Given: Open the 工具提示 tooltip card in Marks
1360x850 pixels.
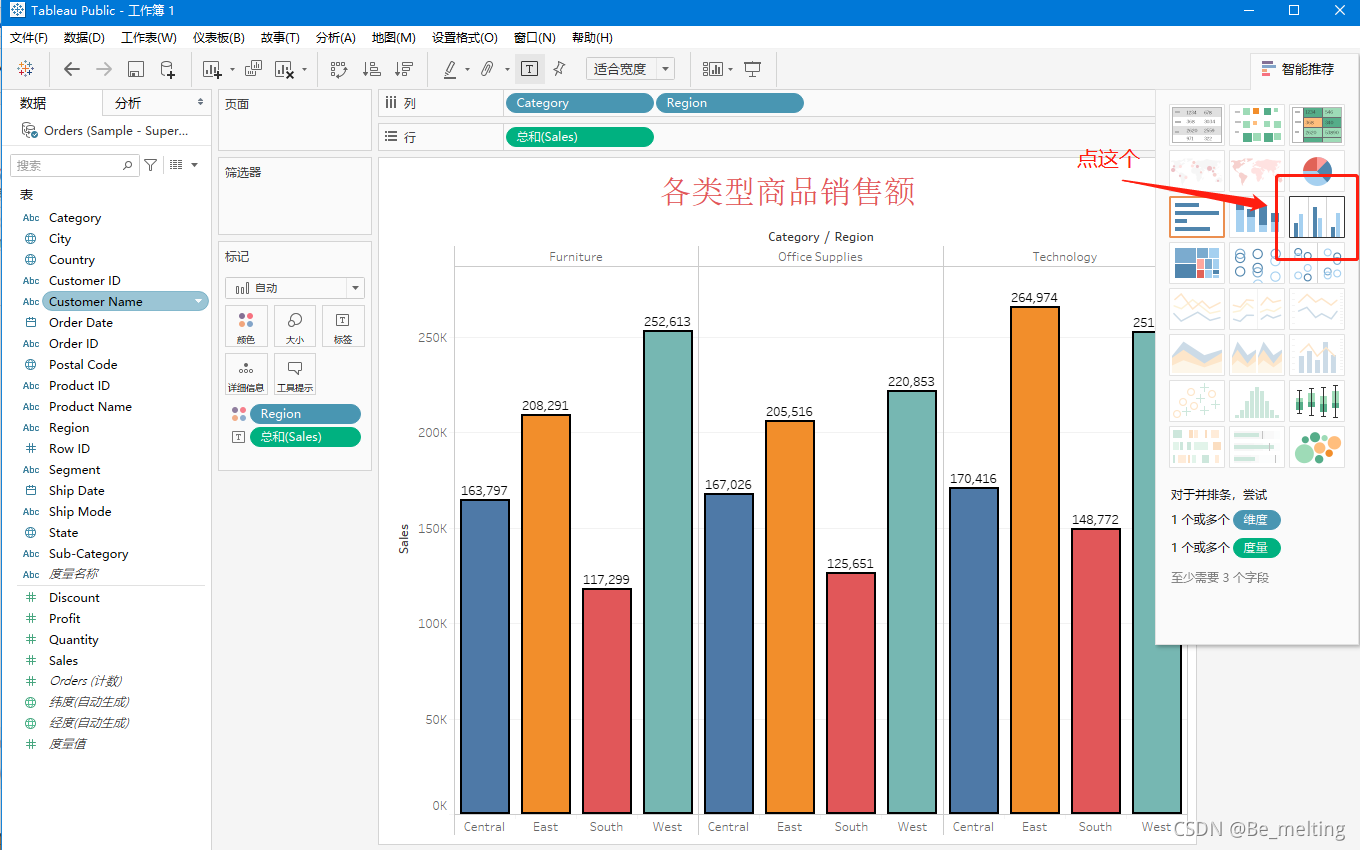Looking at the screenshot, I should pyautogui.click(x=295, y=374).
